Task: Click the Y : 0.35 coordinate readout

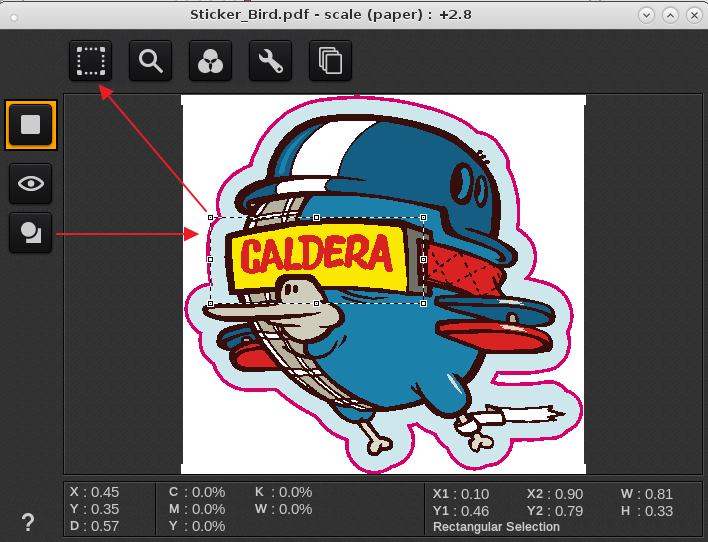Action: click(94, 509)
